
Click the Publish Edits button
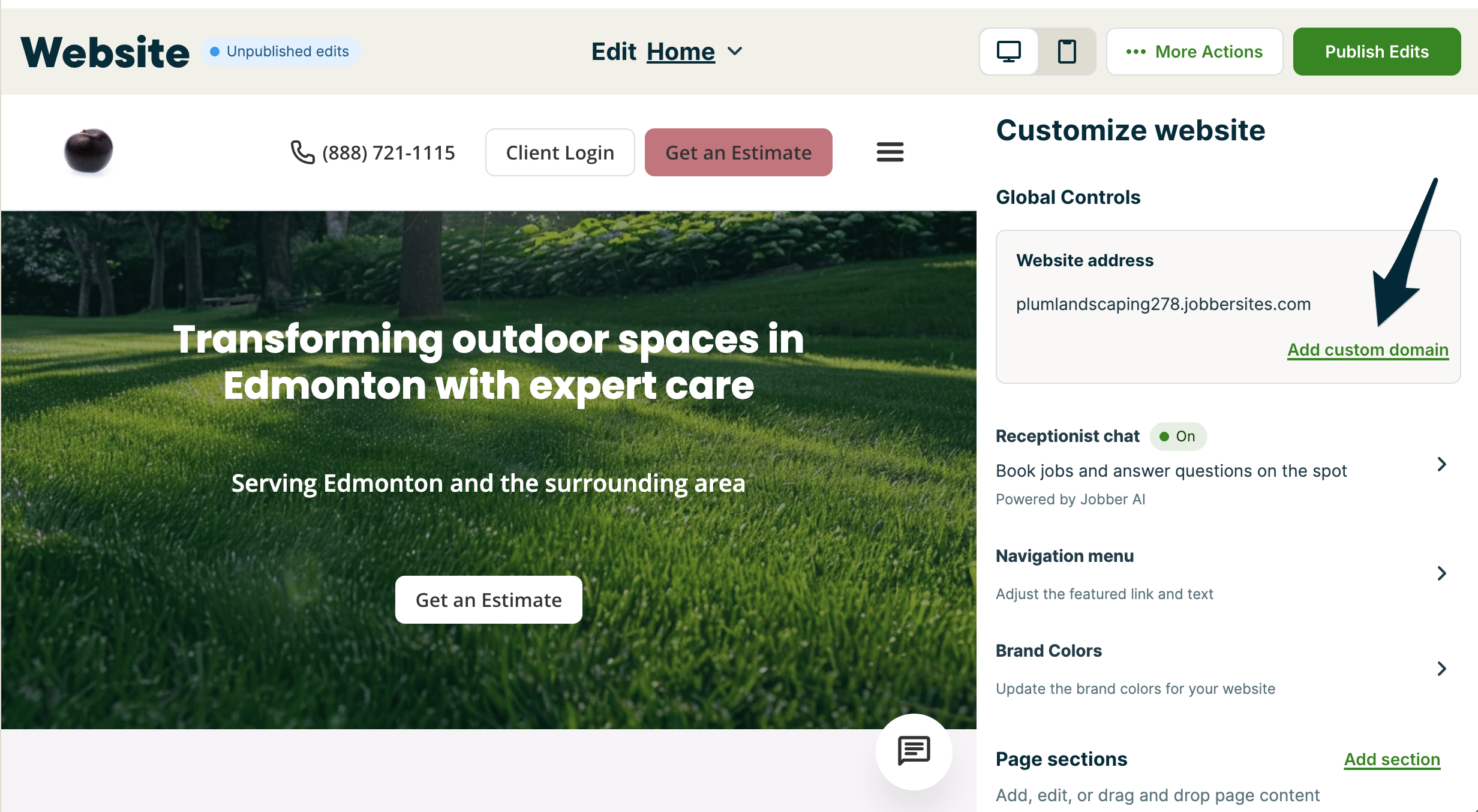tap(1376, 52)
